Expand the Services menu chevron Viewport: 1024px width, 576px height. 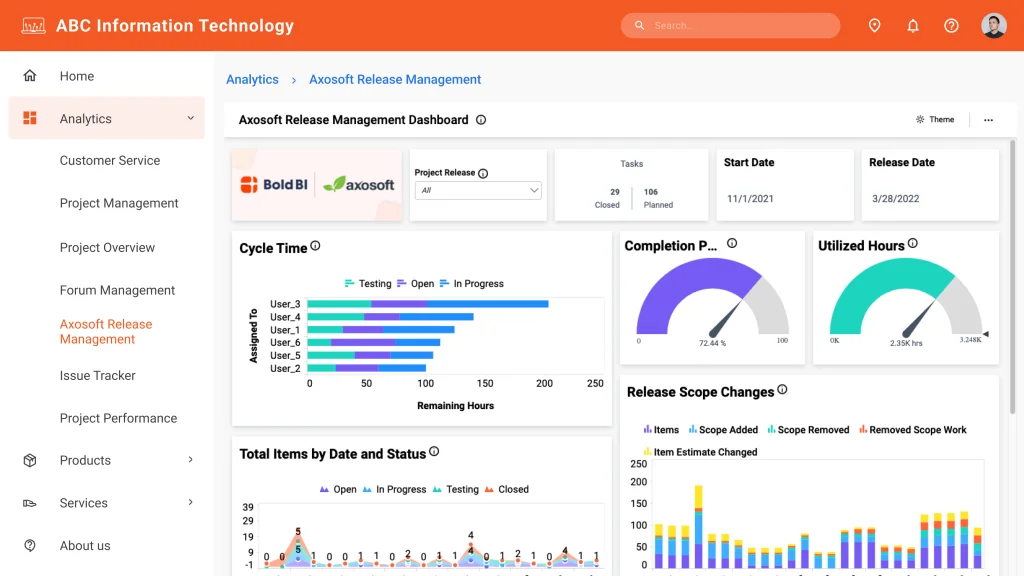coord(191,502)
